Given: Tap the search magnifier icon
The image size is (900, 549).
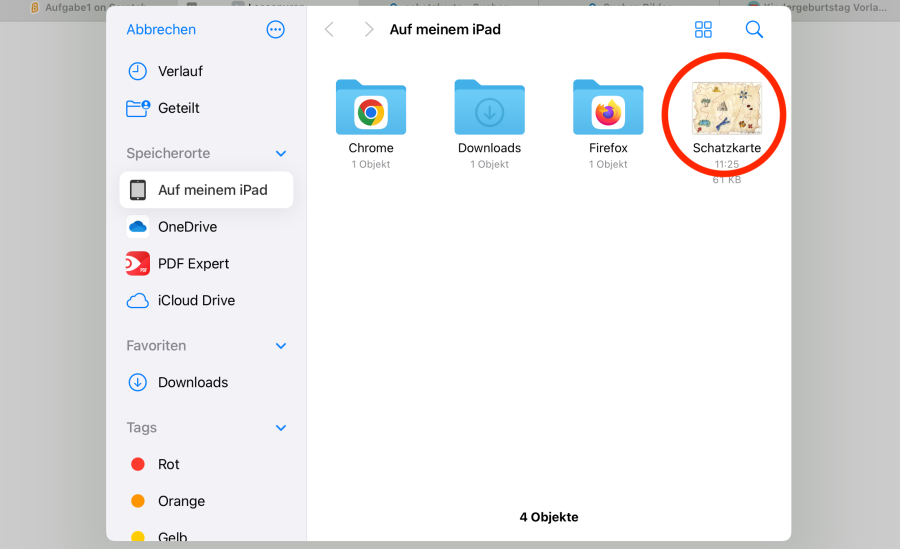Looking at the screenshot, I should click(x=754, y=30).
